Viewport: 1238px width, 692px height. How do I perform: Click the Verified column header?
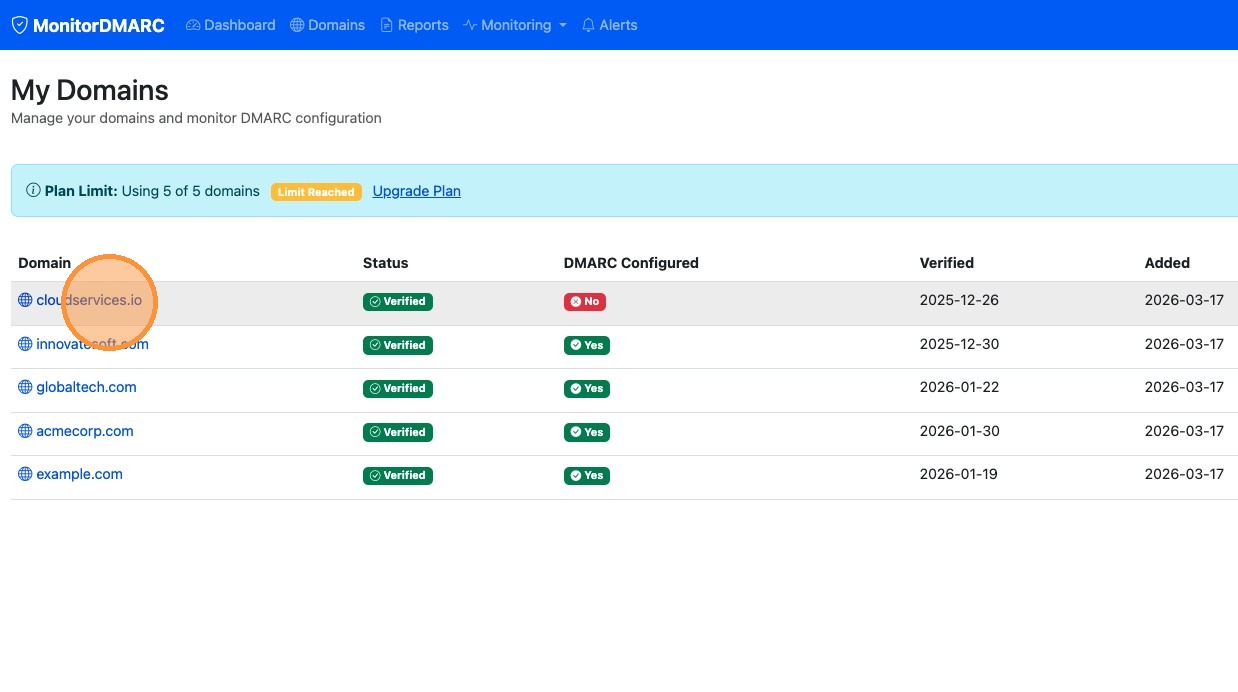(x=947, y=263)
